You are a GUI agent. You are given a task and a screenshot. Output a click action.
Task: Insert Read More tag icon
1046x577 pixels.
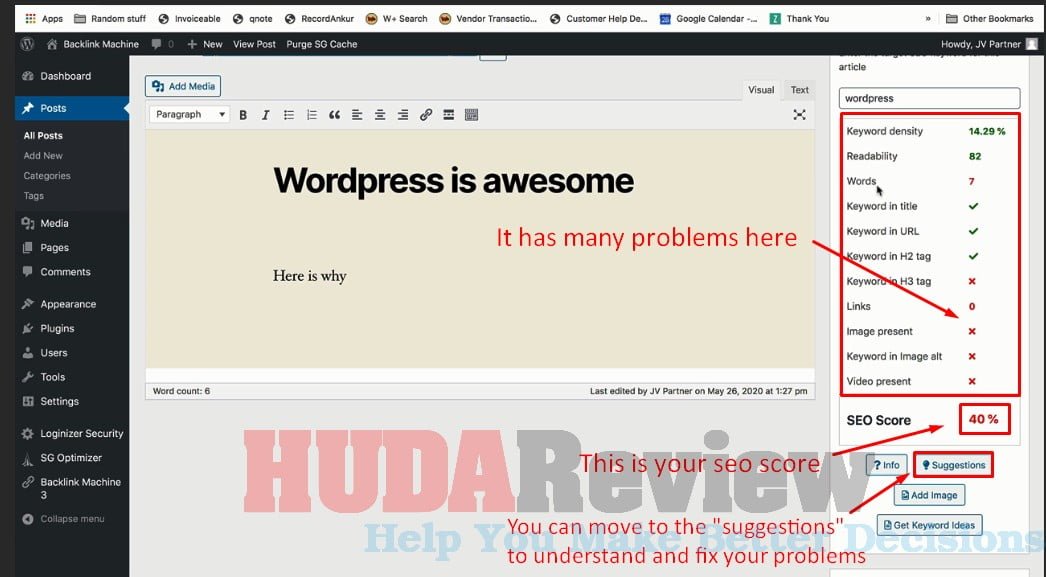[448, 115]
